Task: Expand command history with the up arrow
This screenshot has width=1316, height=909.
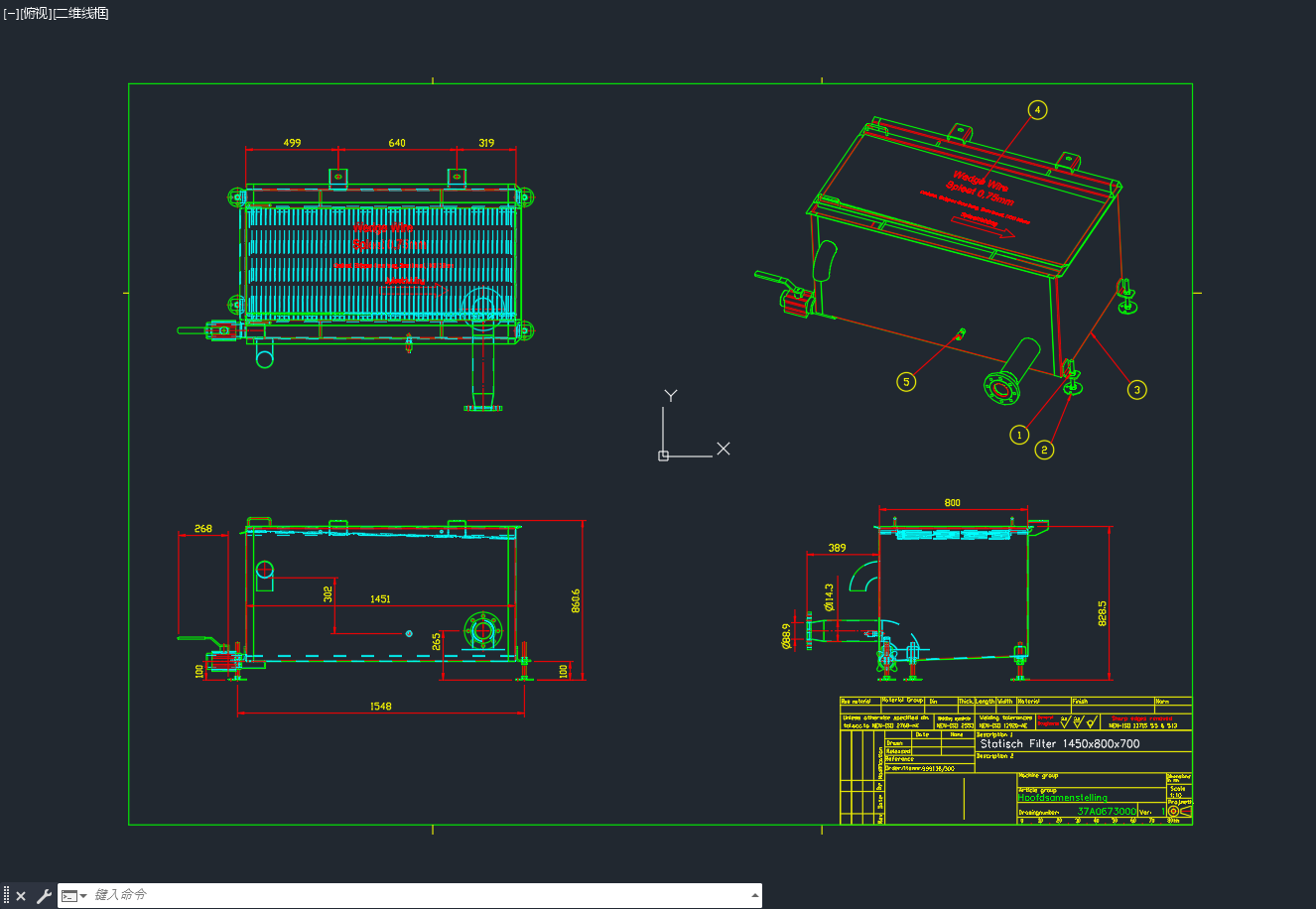Action: coord(754,895)
